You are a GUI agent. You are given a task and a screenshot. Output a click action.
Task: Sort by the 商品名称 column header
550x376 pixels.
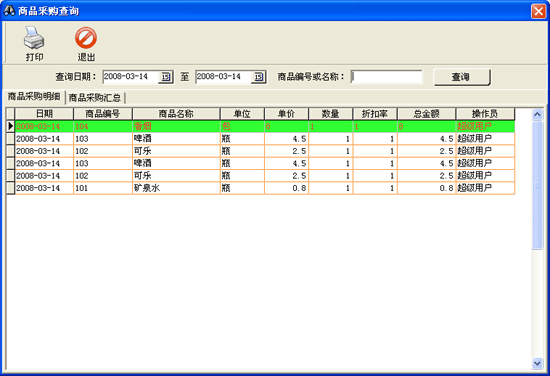click(176, 114)
